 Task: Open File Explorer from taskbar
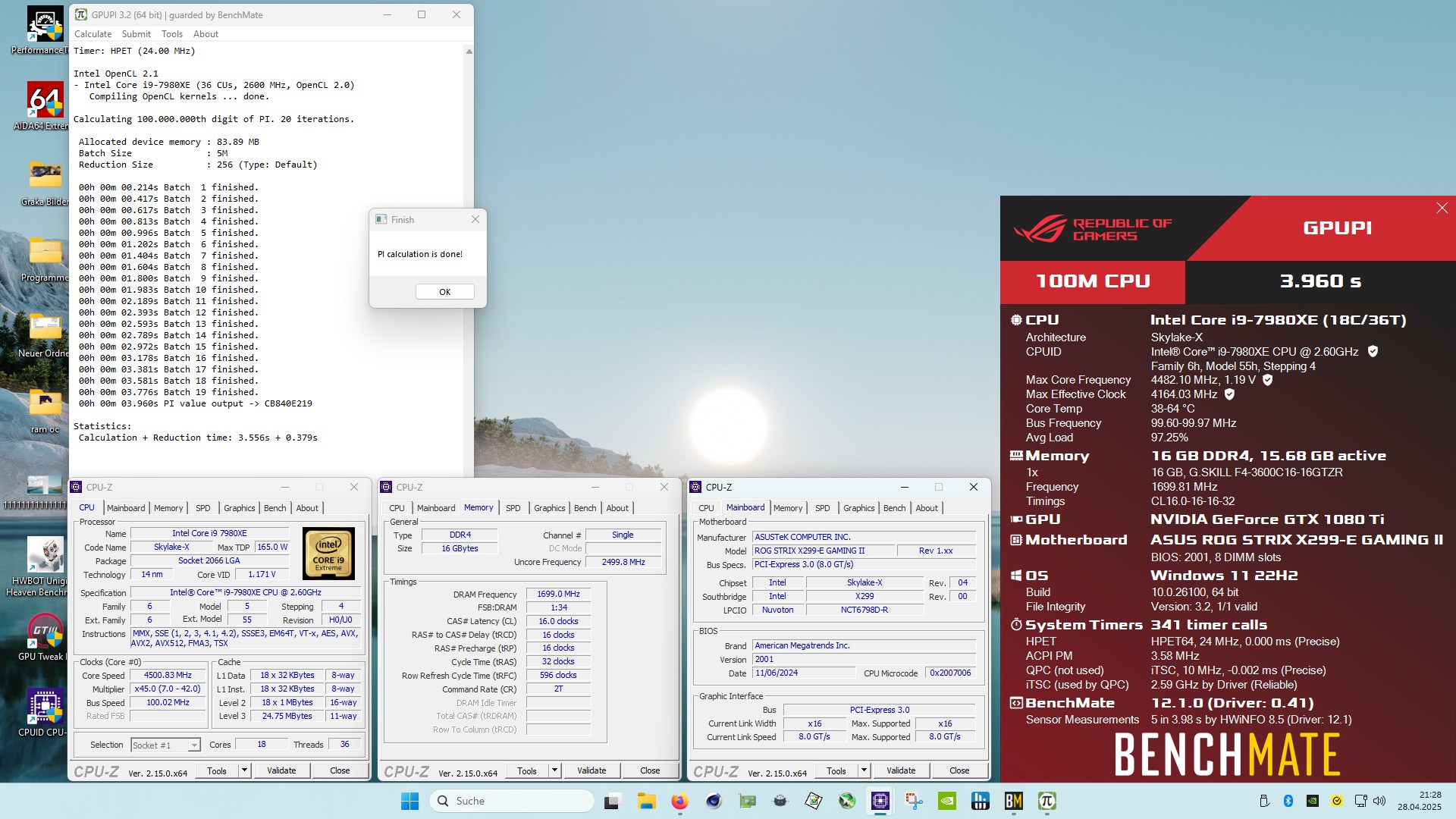click(646, 801)
